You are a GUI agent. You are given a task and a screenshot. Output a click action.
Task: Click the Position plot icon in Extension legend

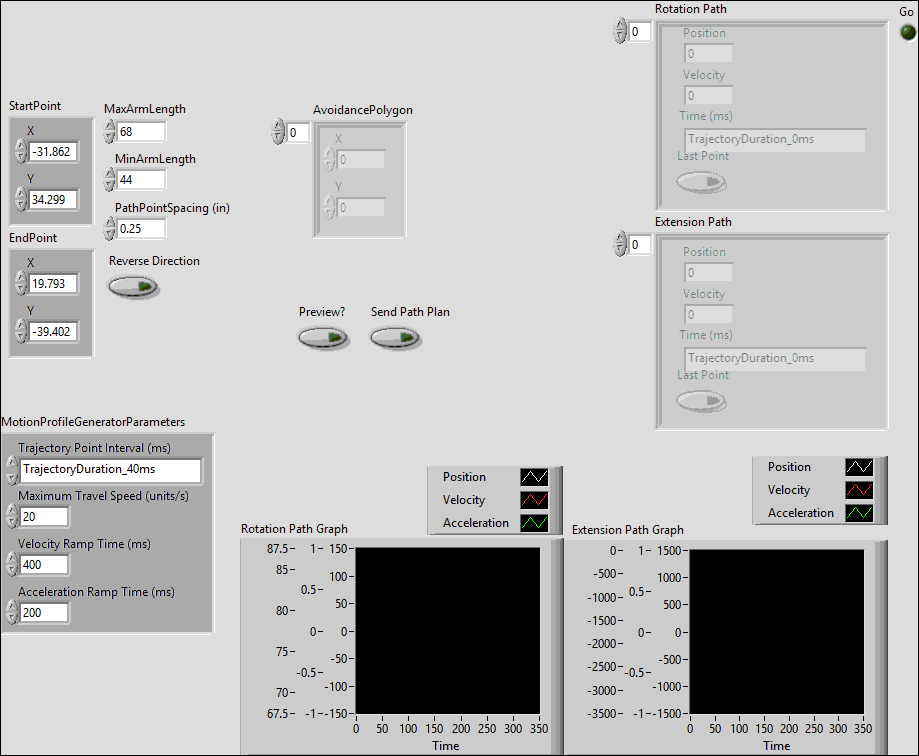859,467
